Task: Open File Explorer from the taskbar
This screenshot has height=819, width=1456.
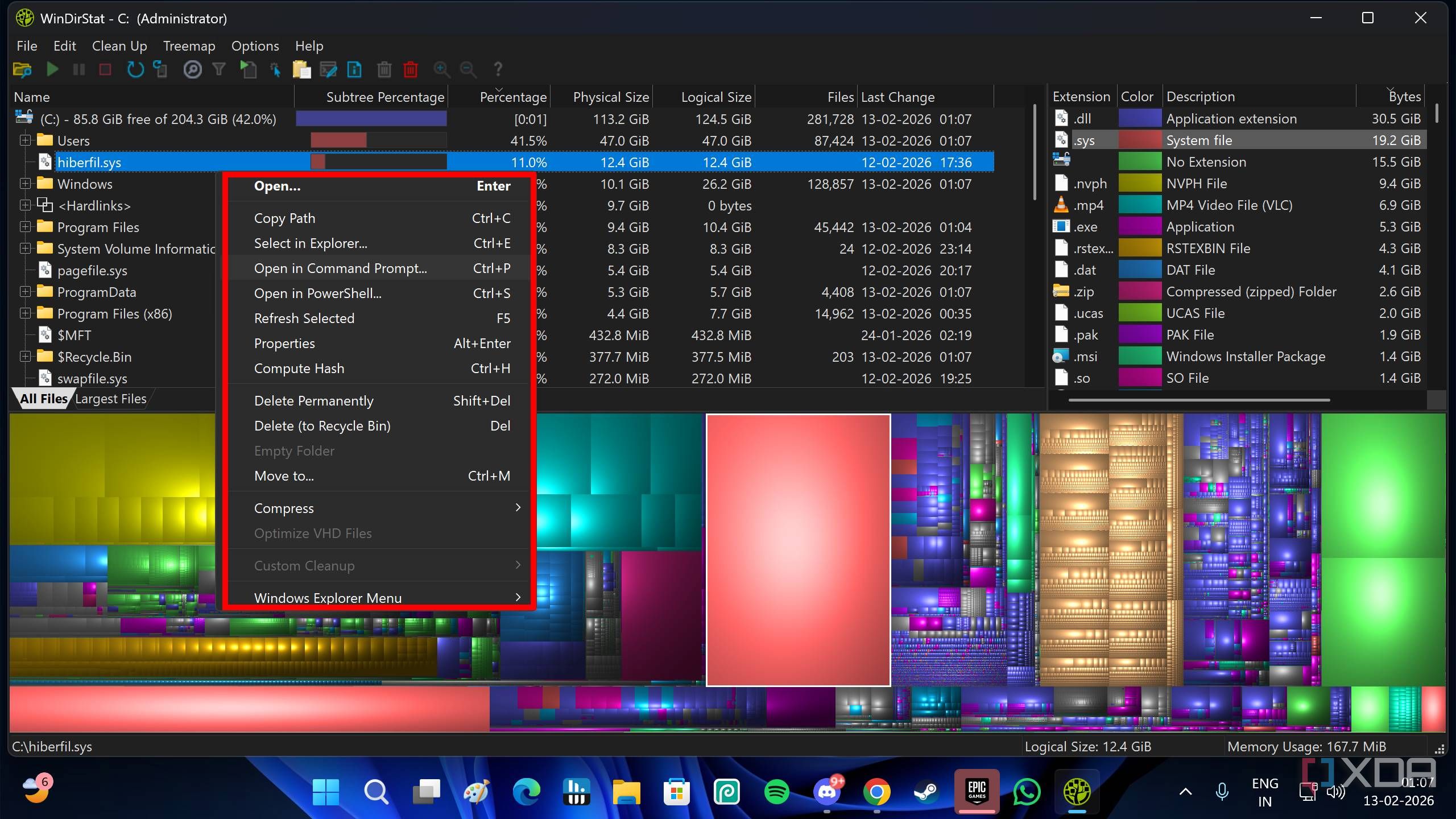Action: click(x=626, y=792)
